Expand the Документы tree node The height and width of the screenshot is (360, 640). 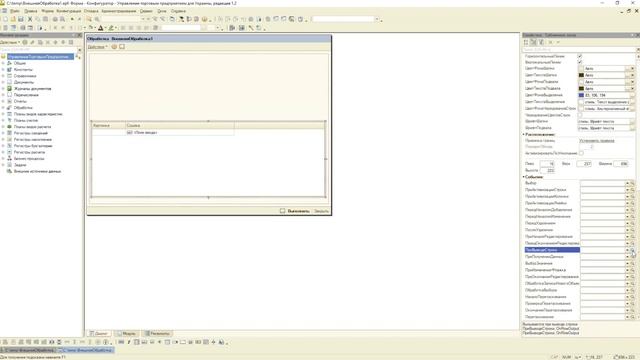(3, 82)
